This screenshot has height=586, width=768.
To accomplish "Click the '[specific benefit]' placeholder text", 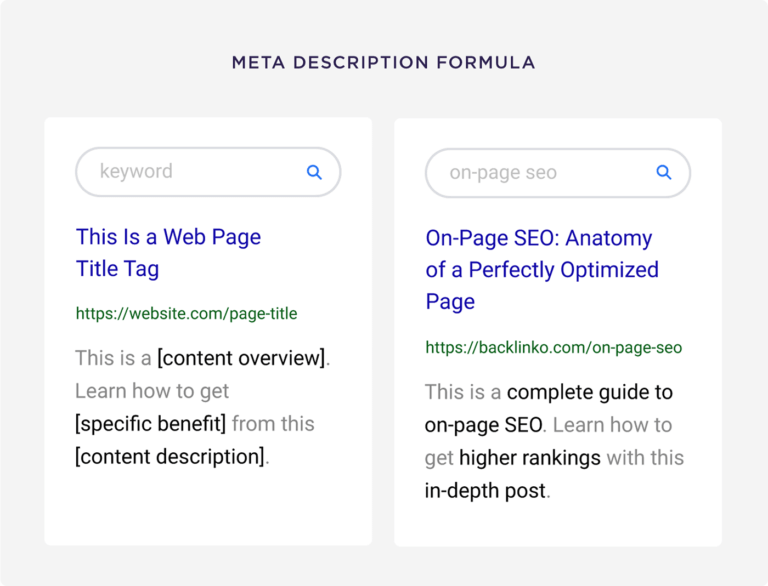I will [x=150, y=423].
